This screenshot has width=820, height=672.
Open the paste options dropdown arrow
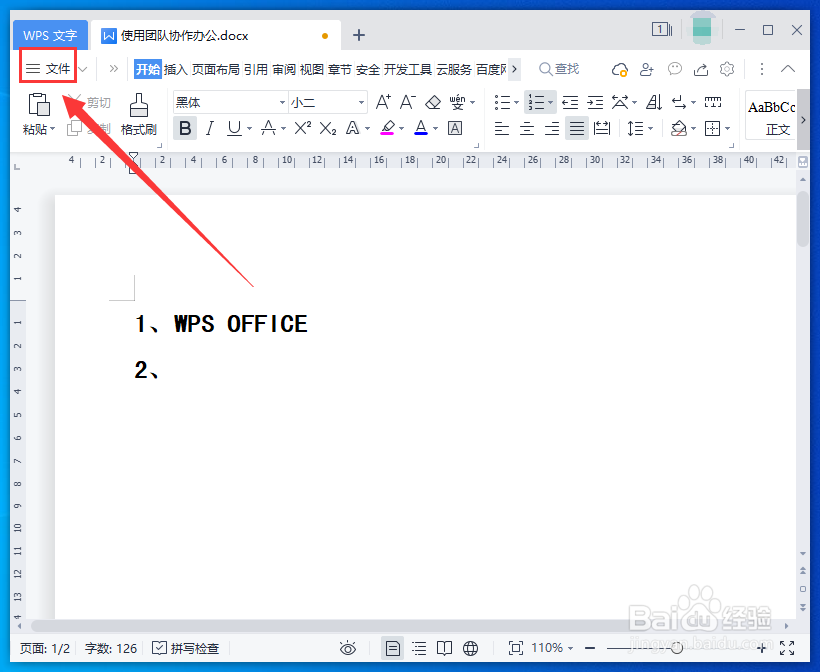click(x=52, y=129)
